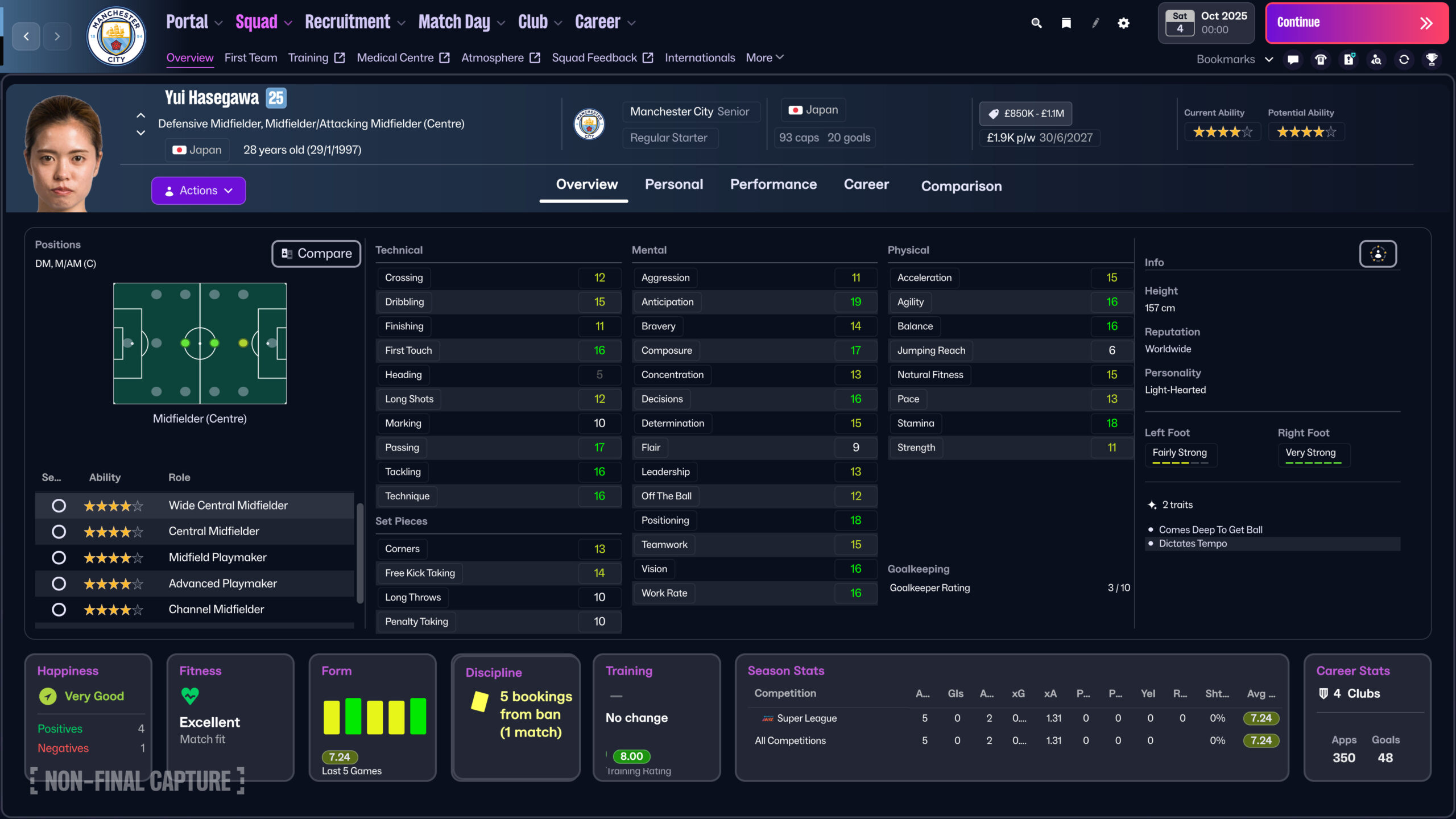Screen dimensions: 1456x819
Task: Click the kit/shirt icon in the toolbar
Action: click(1321, 59)
